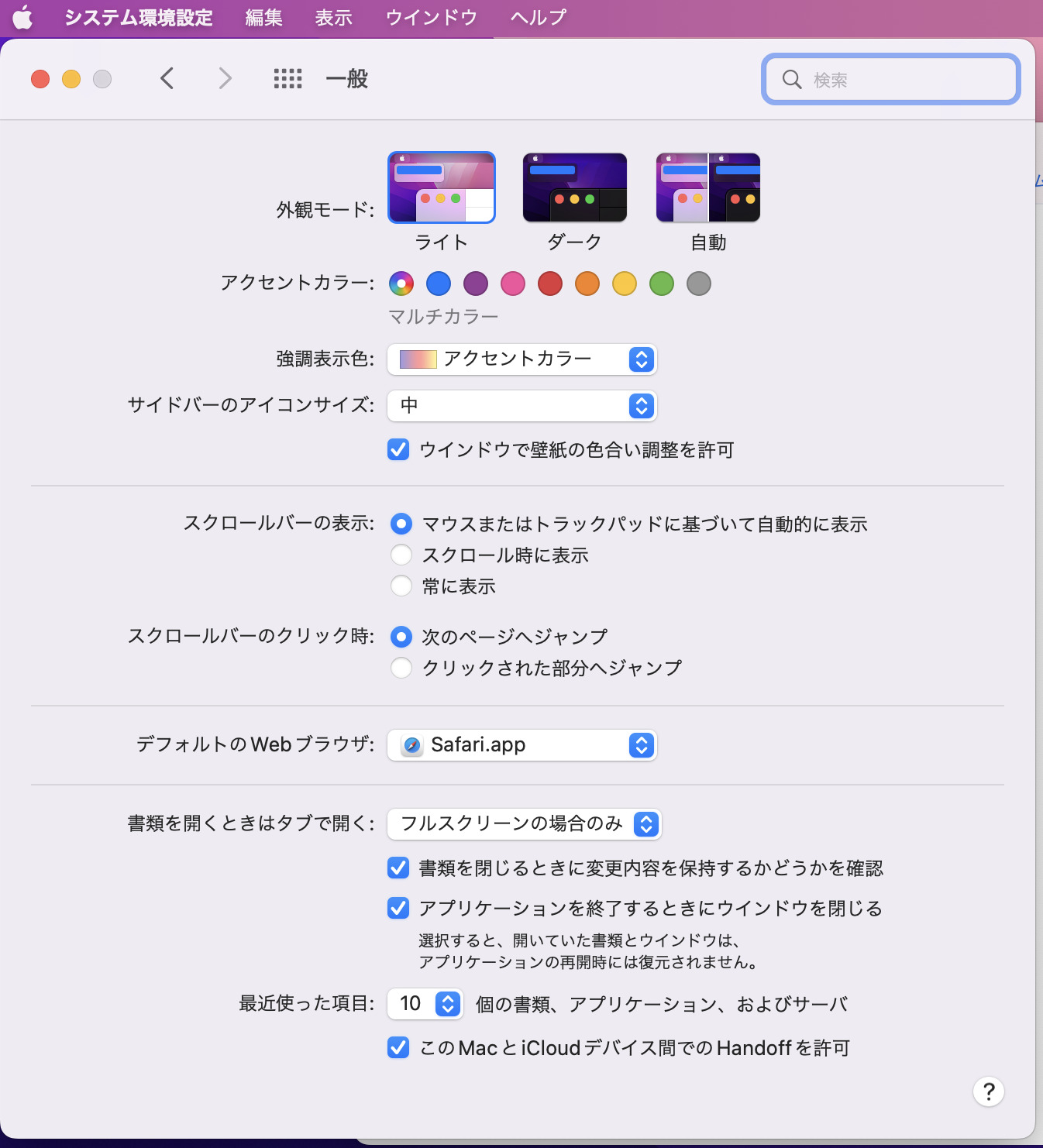Click the マルチカラー caption text
The image size is (1043, 1148).
pyautogui.click(x=443, y=317)
